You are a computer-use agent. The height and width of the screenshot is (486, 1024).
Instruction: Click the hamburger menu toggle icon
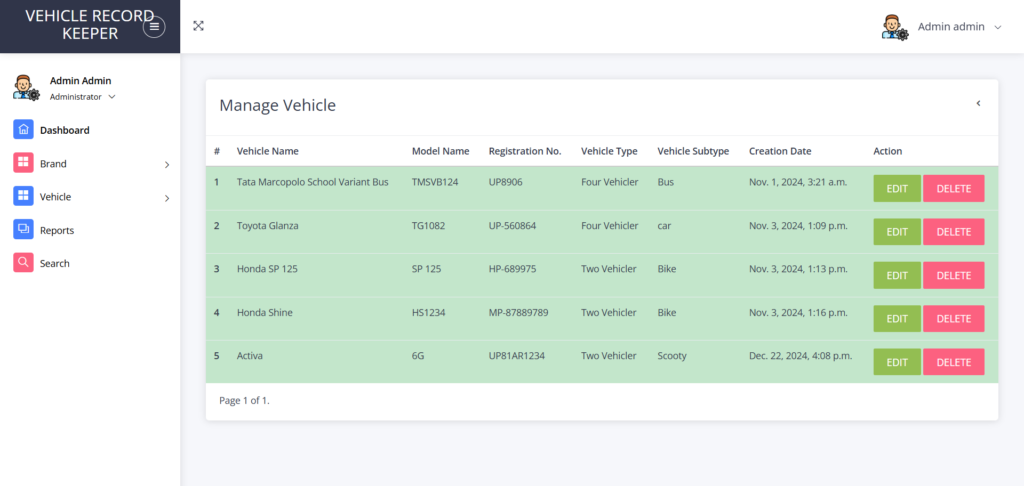(154, 27)
